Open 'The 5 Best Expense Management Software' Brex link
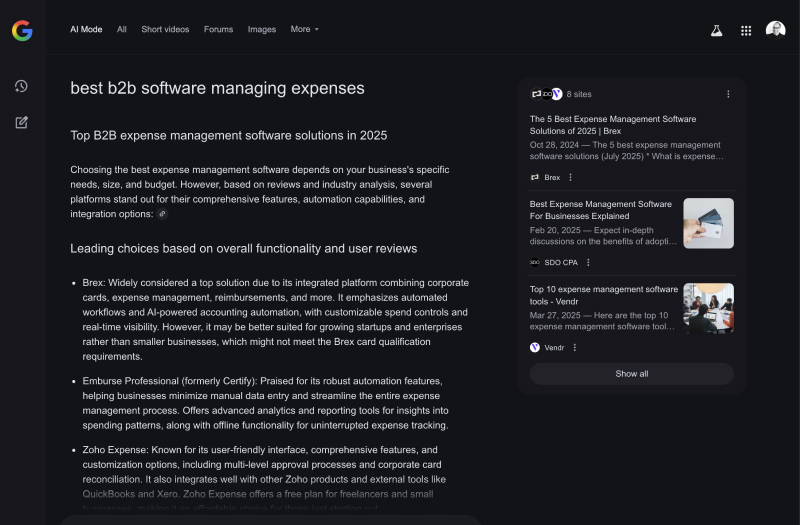Screen dimensions: 800x525 coord(613,125)
